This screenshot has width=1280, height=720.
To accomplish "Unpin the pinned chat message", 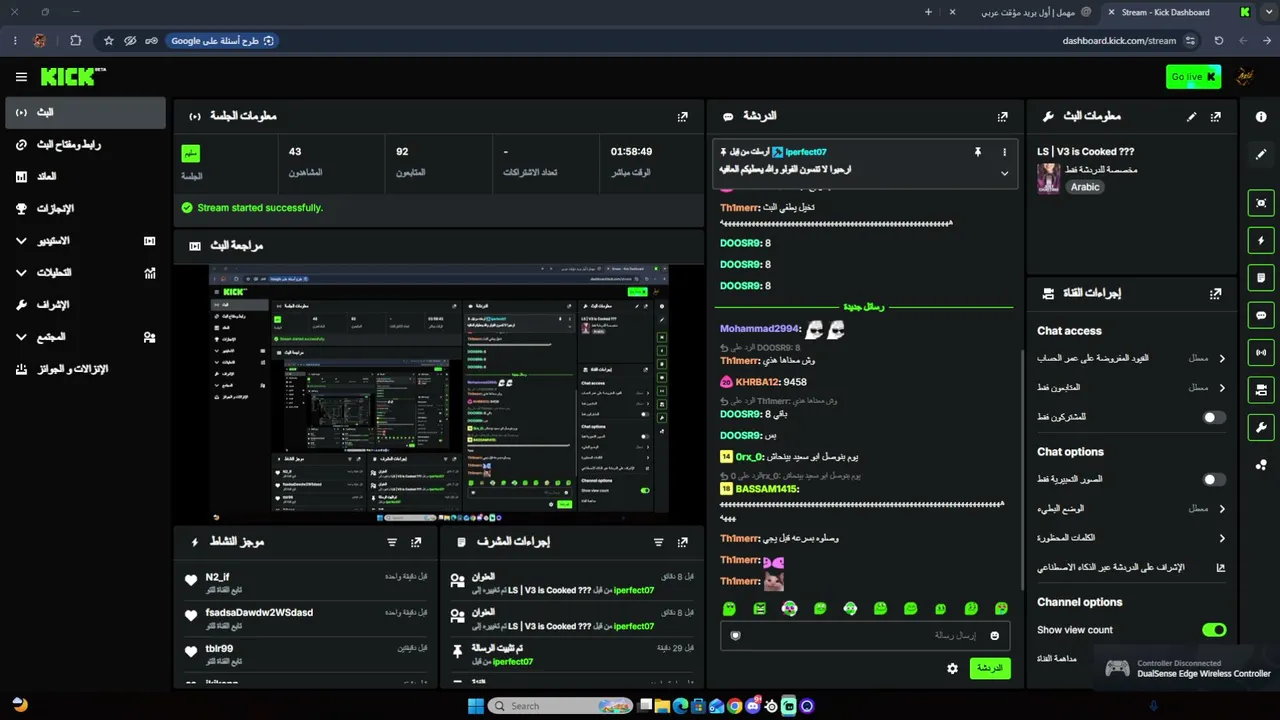I will tap(977, 152).
